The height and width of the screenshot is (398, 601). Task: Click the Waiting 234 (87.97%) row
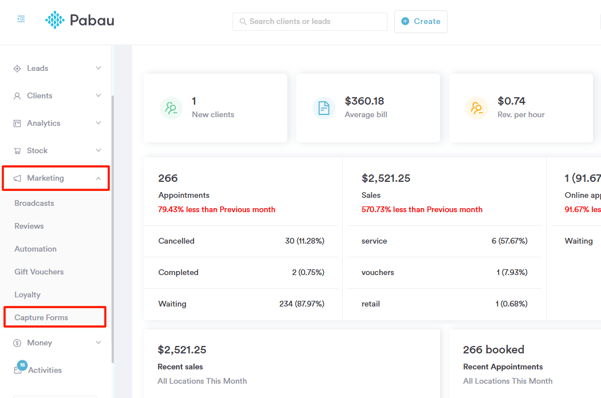241,304
